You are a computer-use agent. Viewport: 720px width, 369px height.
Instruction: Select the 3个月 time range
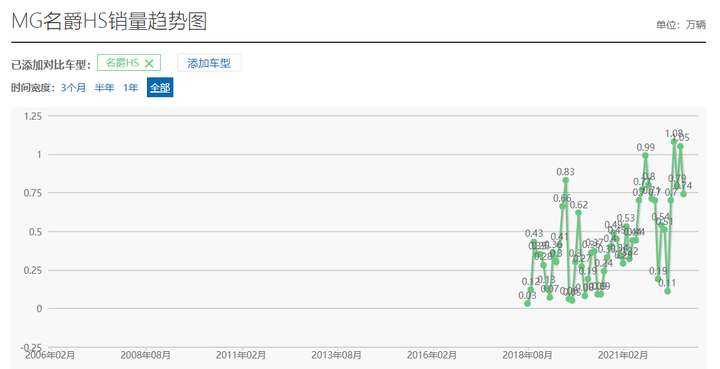pyautogui.click(x=73, y=88)
